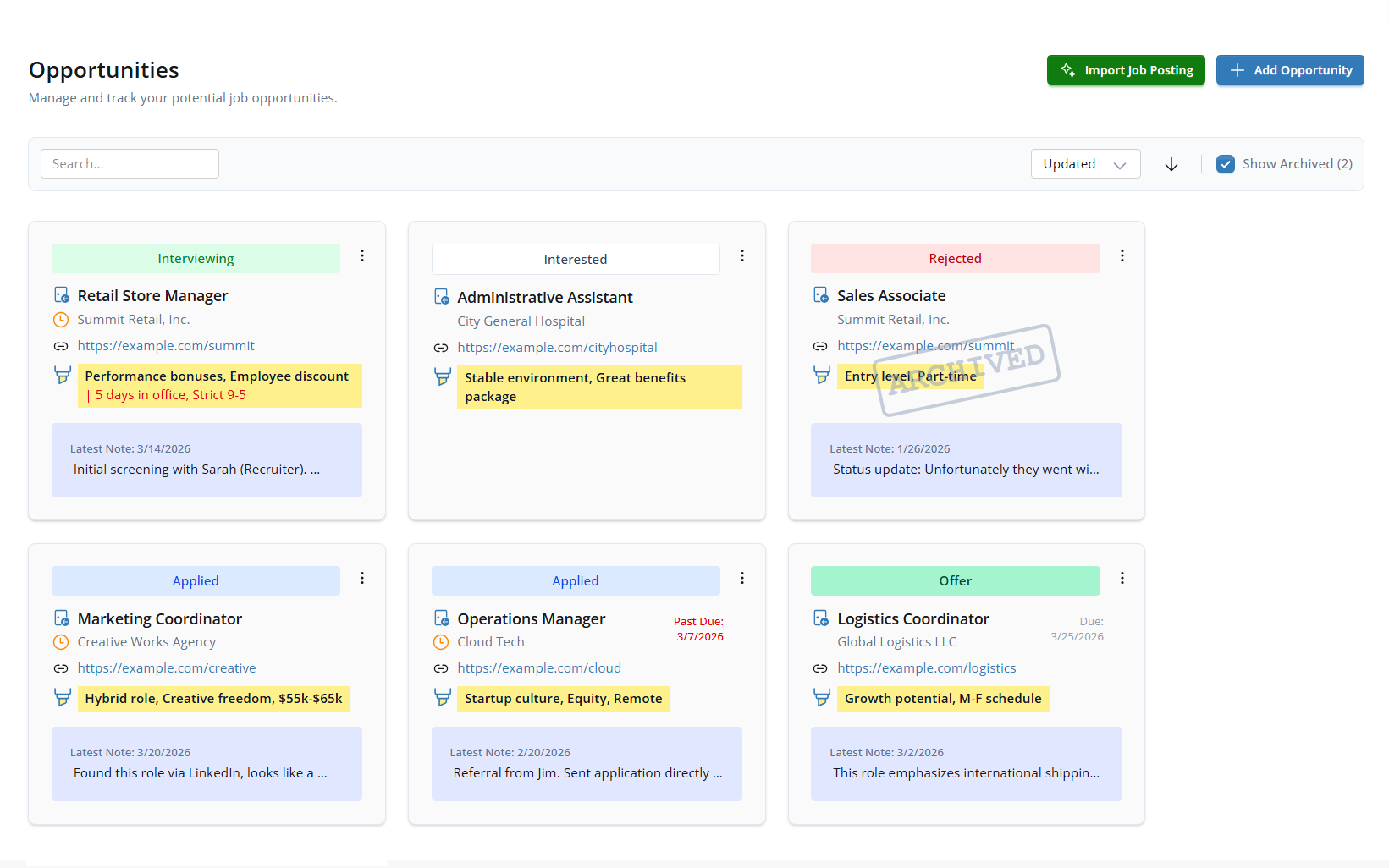
Task: Change Offer status on Logistics Coordinator
Action: [x=955, y=581]
